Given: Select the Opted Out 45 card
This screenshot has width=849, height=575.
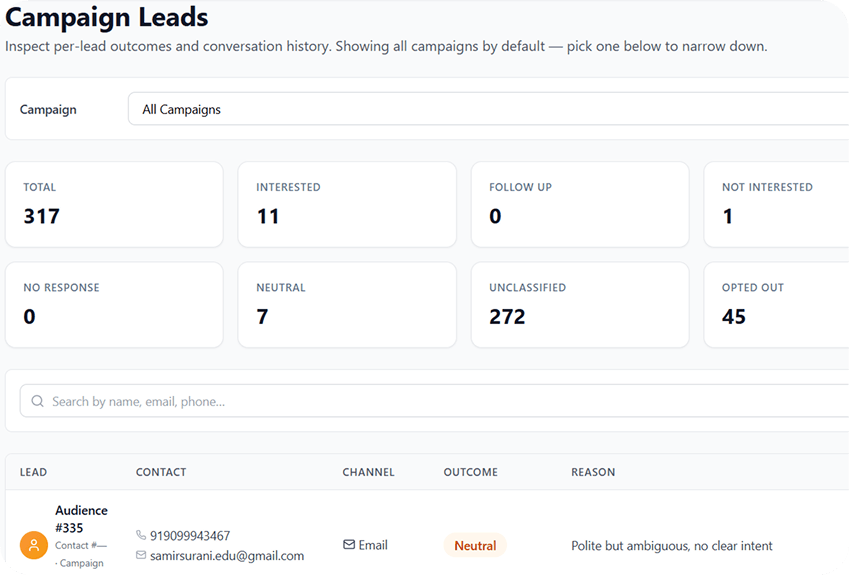Looking at the screenshot, I should [x=776, y=305].
